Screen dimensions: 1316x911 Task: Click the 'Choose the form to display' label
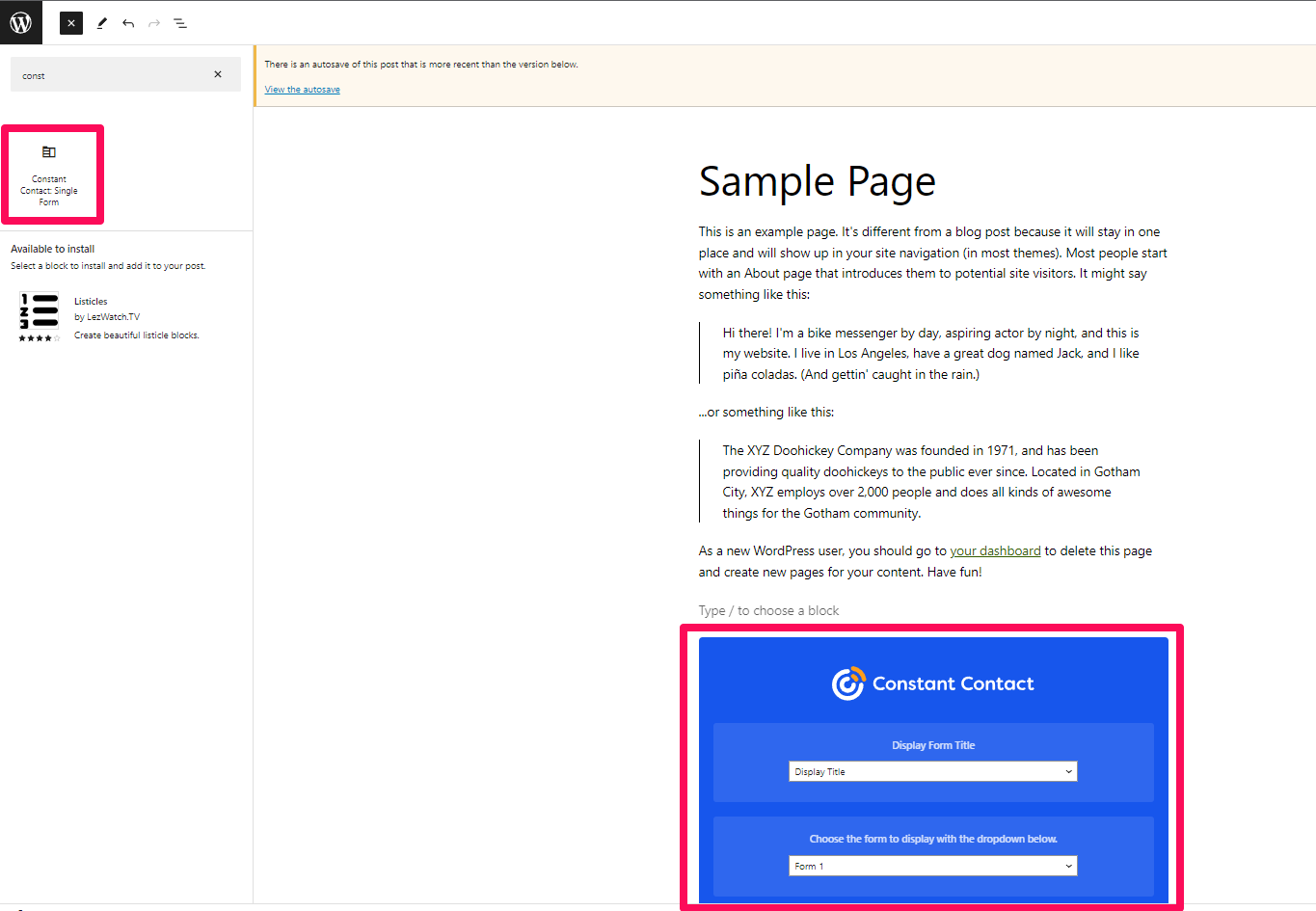pos(933,839)
